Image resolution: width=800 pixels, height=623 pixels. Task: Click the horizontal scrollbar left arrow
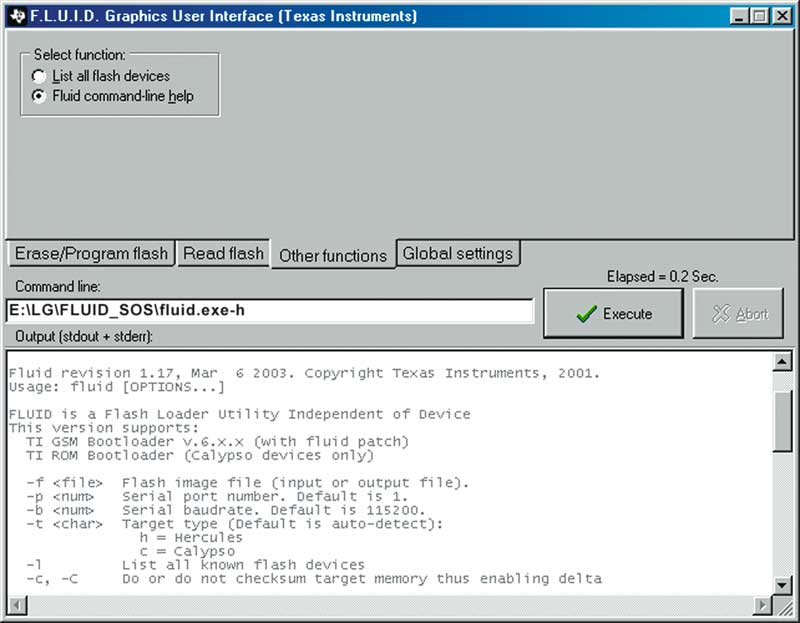18,605
